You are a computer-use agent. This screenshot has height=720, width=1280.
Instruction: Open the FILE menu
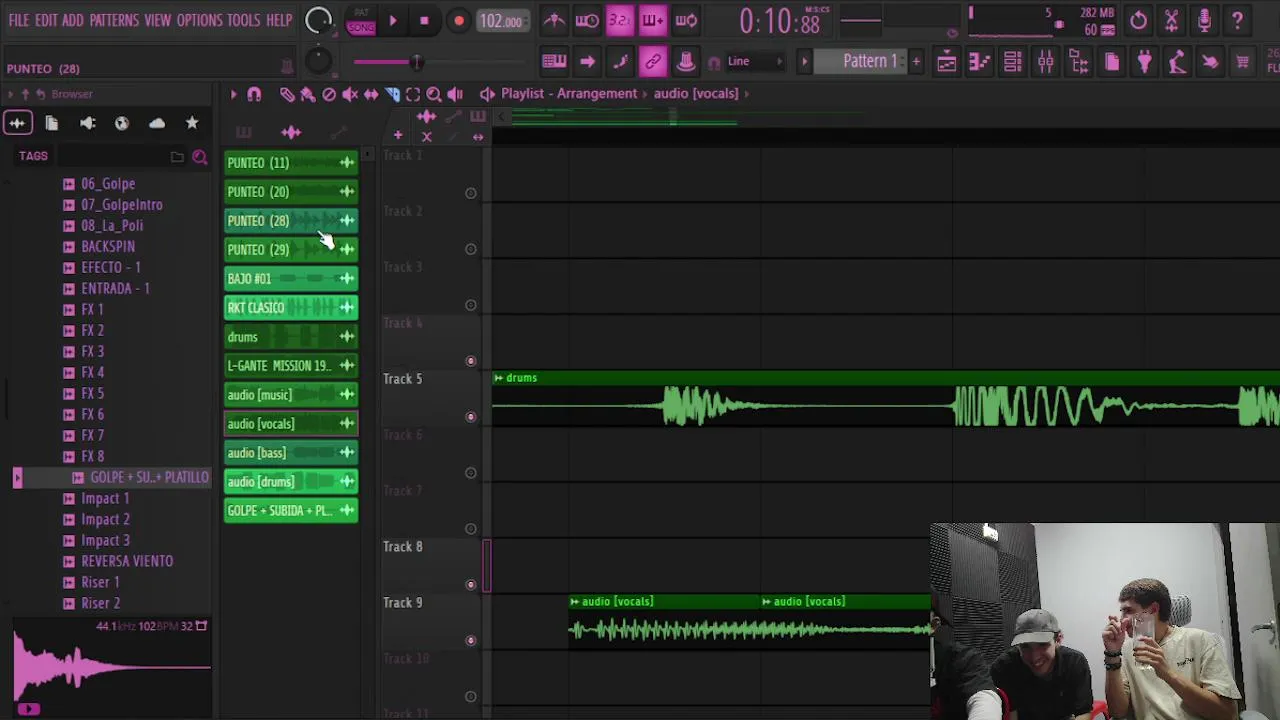19,20
